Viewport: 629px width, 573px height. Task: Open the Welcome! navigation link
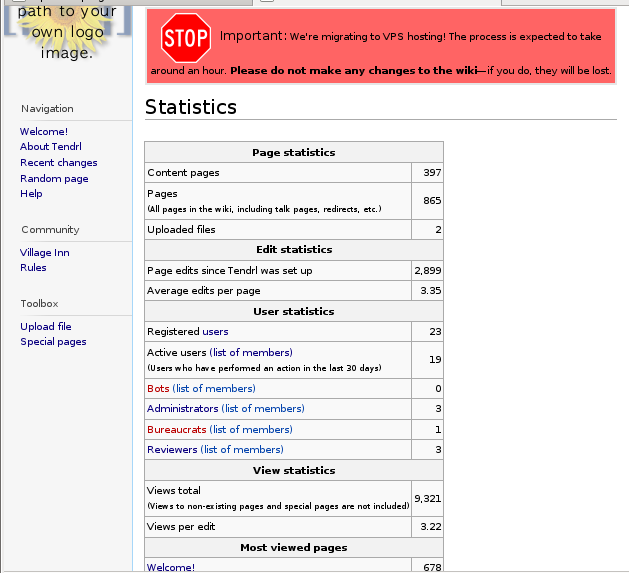click(44, 132)
